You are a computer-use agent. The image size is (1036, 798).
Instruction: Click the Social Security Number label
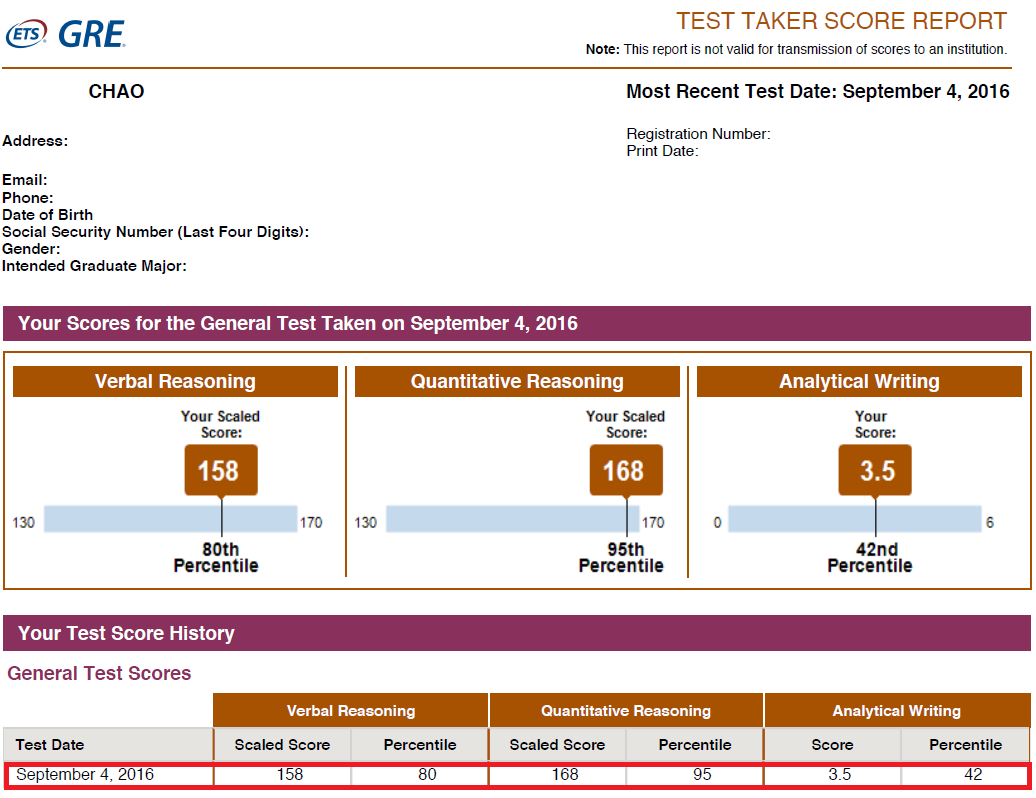[155, 232]
